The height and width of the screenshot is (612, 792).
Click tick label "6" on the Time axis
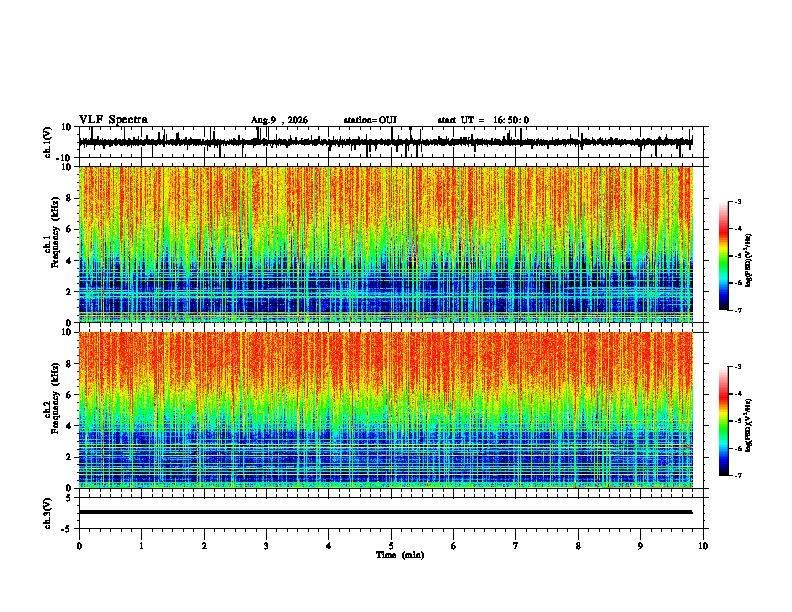click(x=454, y=546)
